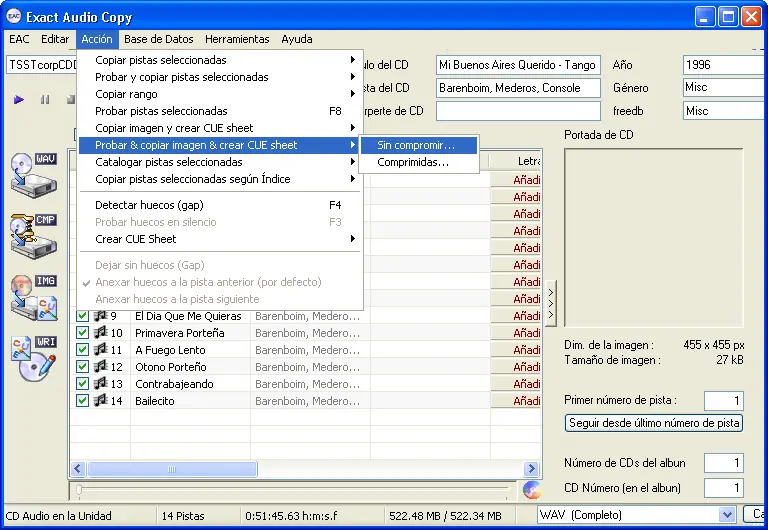
Task: Click the Primer número de pista field
Action: 723,400
